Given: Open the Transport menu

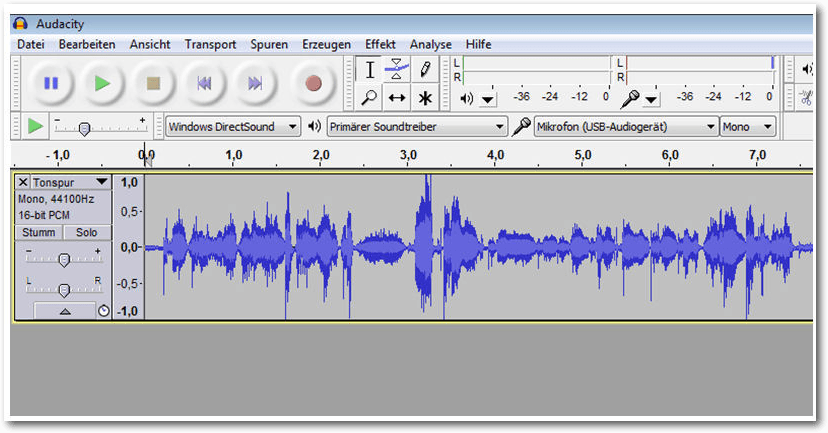Looking at the screenshot, I should 210,44.
